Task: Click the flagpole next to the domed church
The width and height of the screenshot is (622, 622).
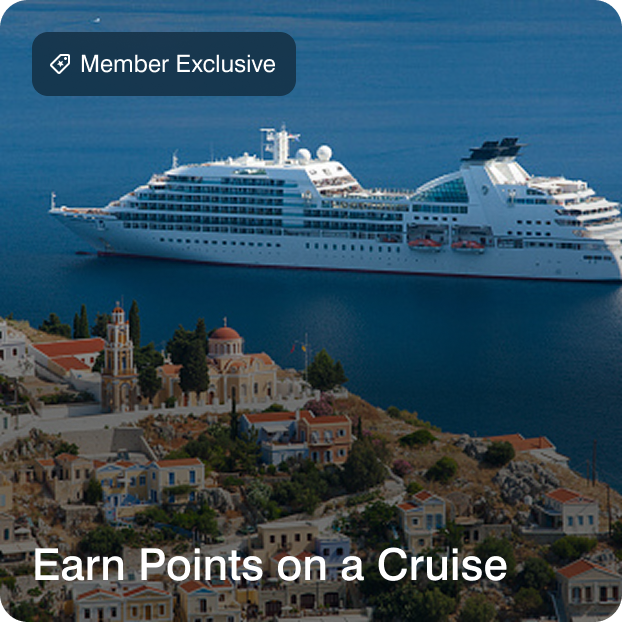Action: [305, 357]
